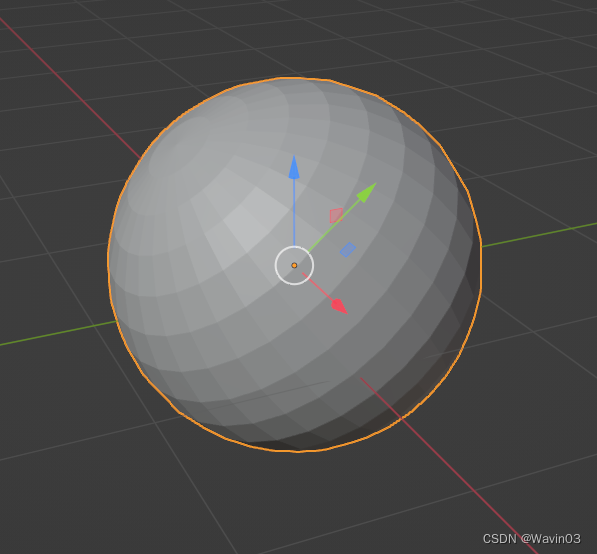Click the blue XY-plane move handle
Screen dimensions: 597x554
coord(348,250)
